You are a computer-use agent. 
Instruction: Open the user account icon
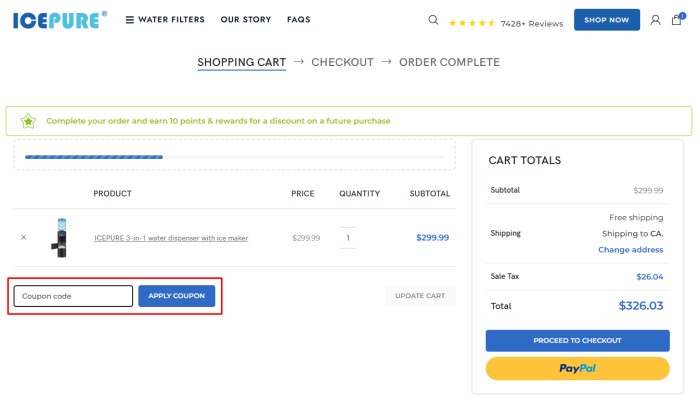[x=655, y=20]
